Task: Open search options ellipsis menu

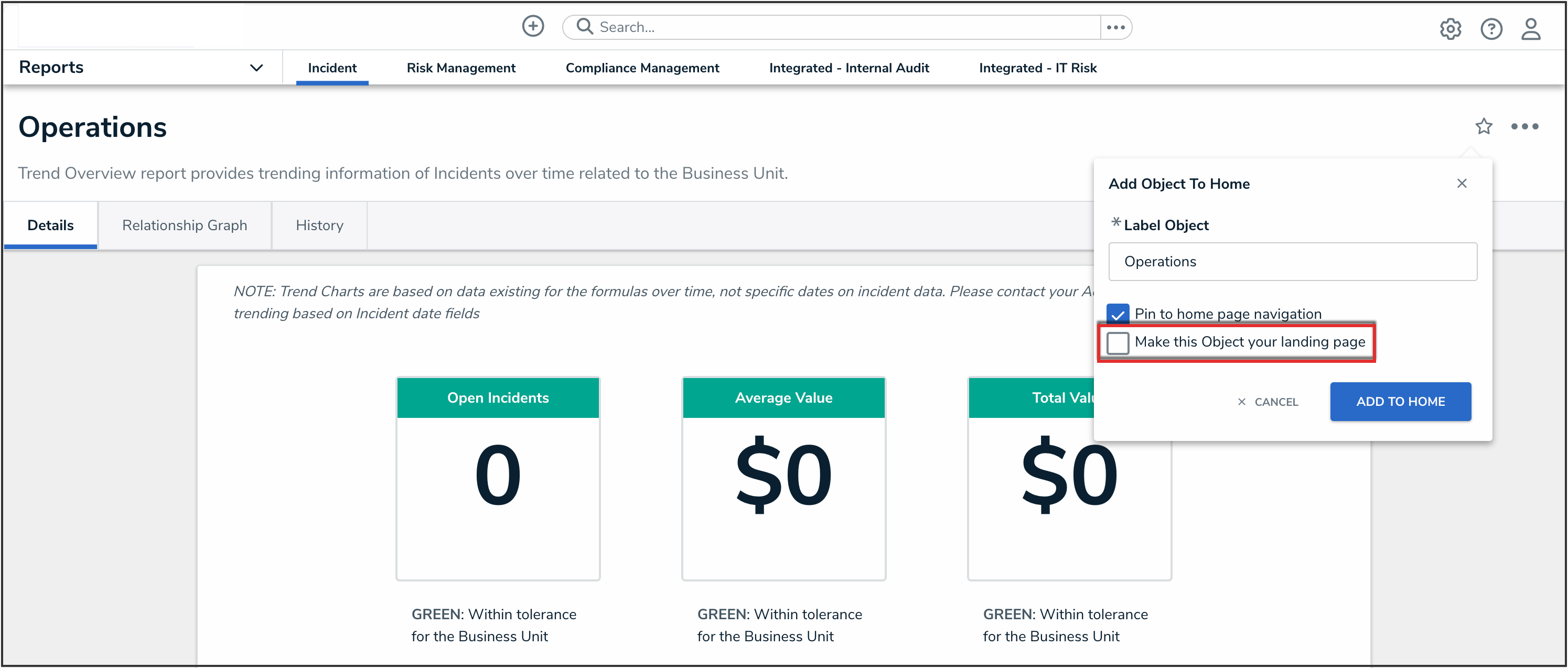Action: pyautogui.click(x=1115, y=27)
